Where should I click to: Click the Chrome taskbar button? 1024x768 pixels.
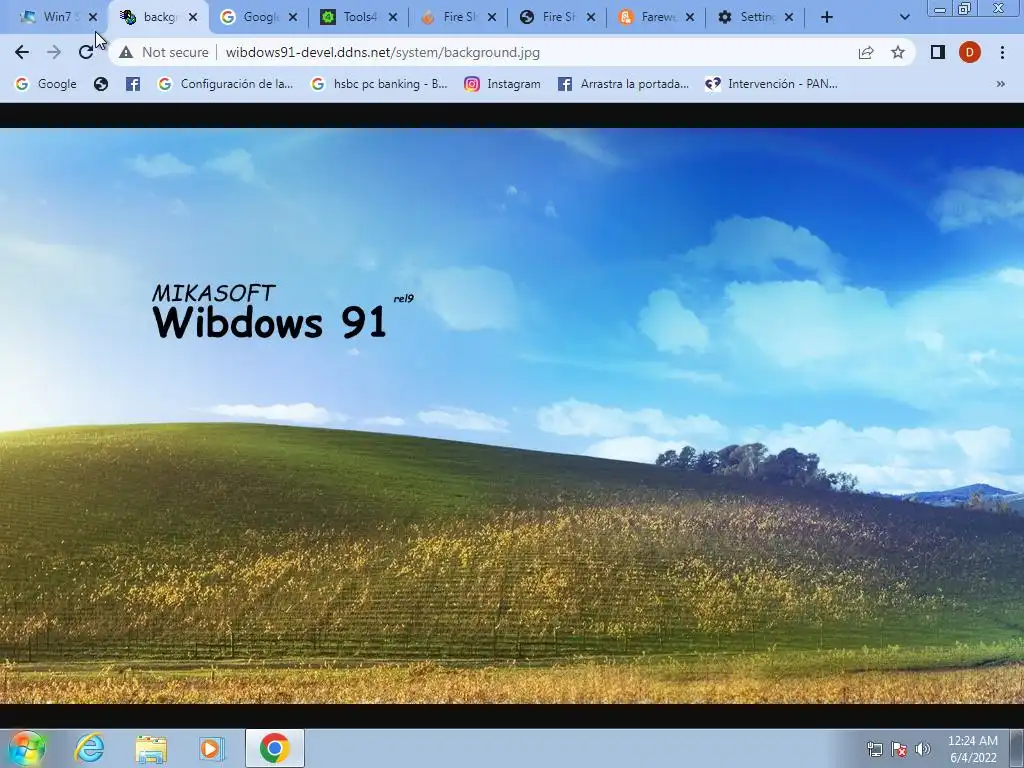275,748
